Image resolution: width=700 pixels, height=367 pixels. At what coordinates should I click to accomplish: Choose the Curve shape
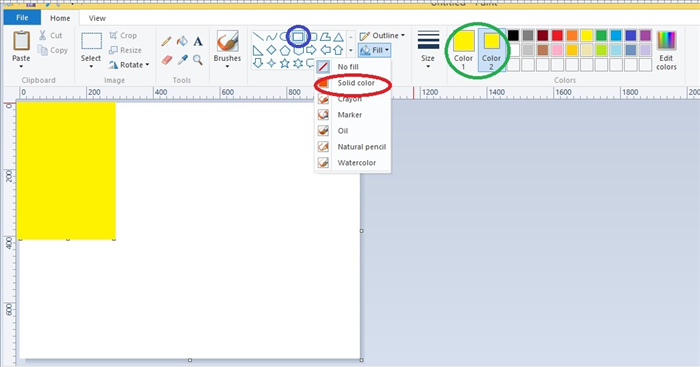[271, 37]
